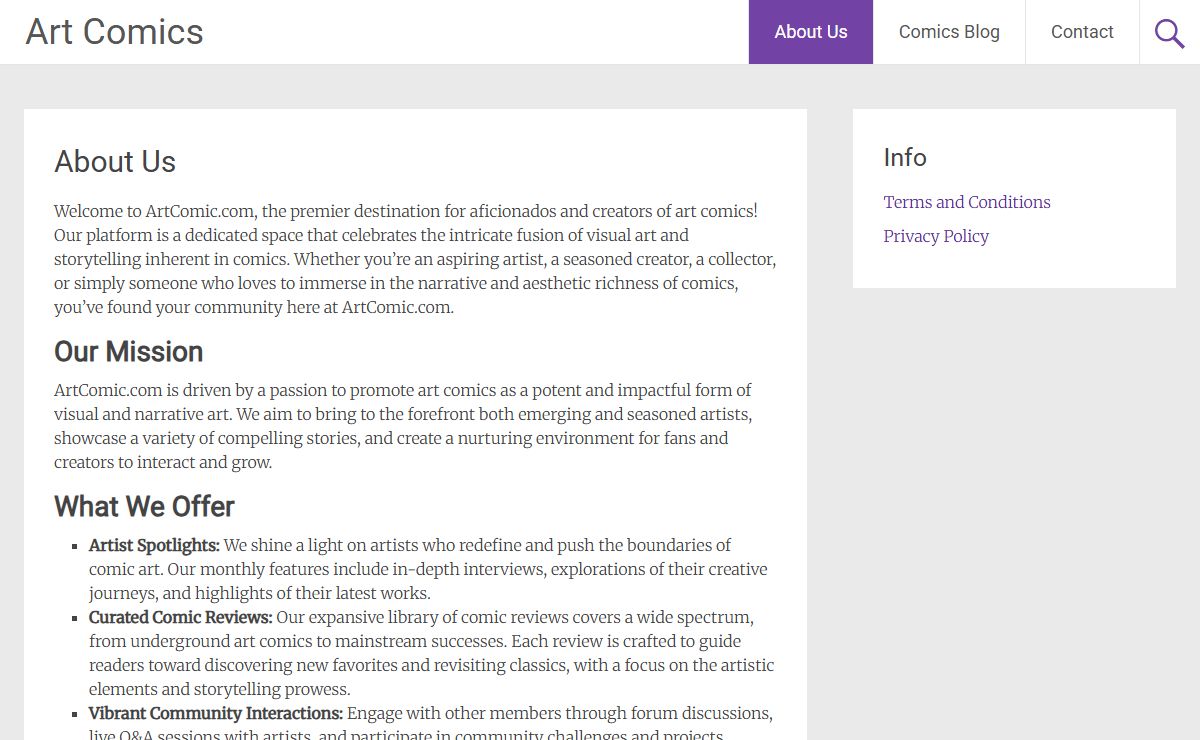
Task: Navigate to the Contact menu item
Action: (1082, 32)
